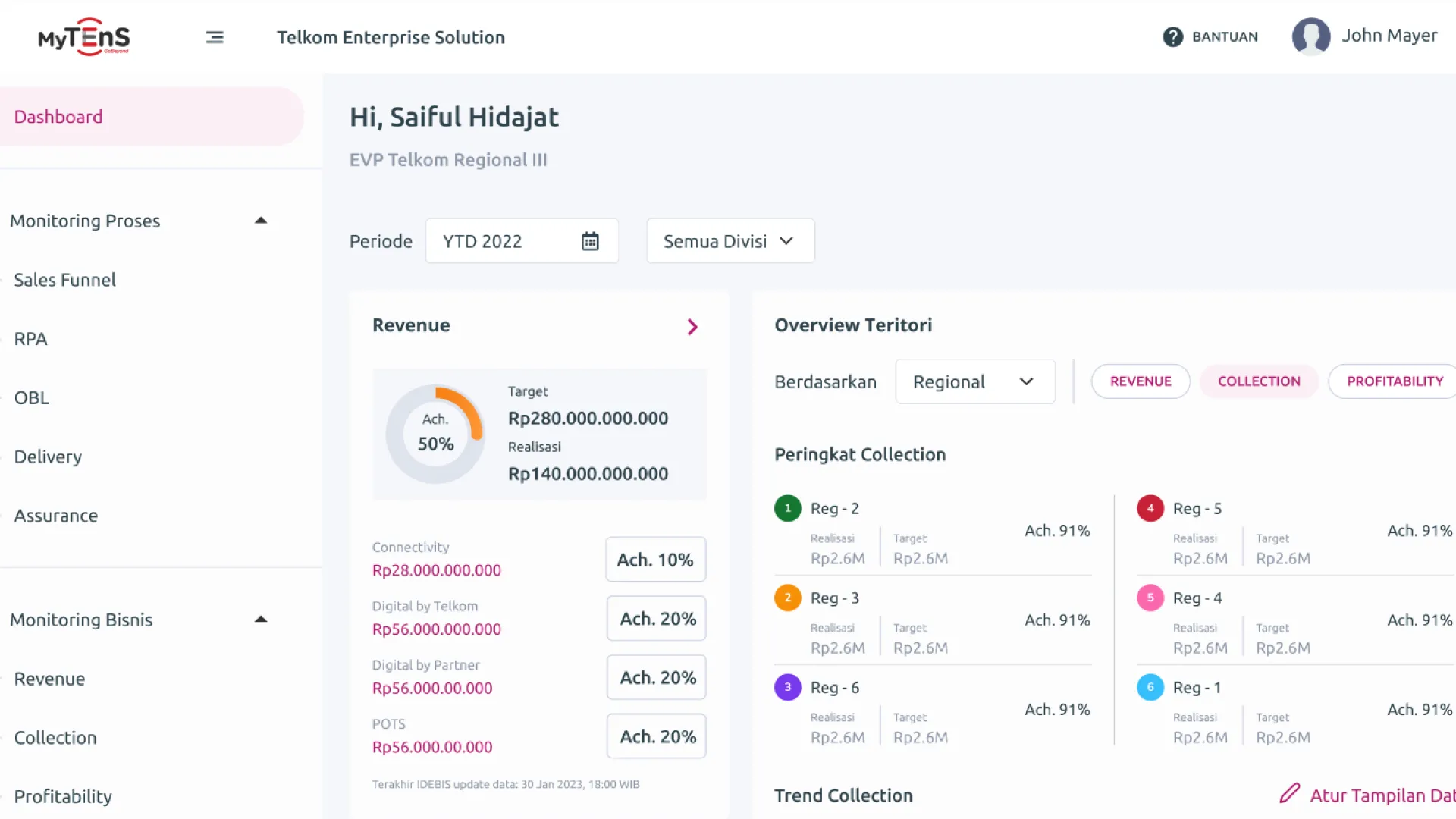Toggle the hamburger menu icon
The width and height of the screenshot is (1456, 819).
point(215,37)
